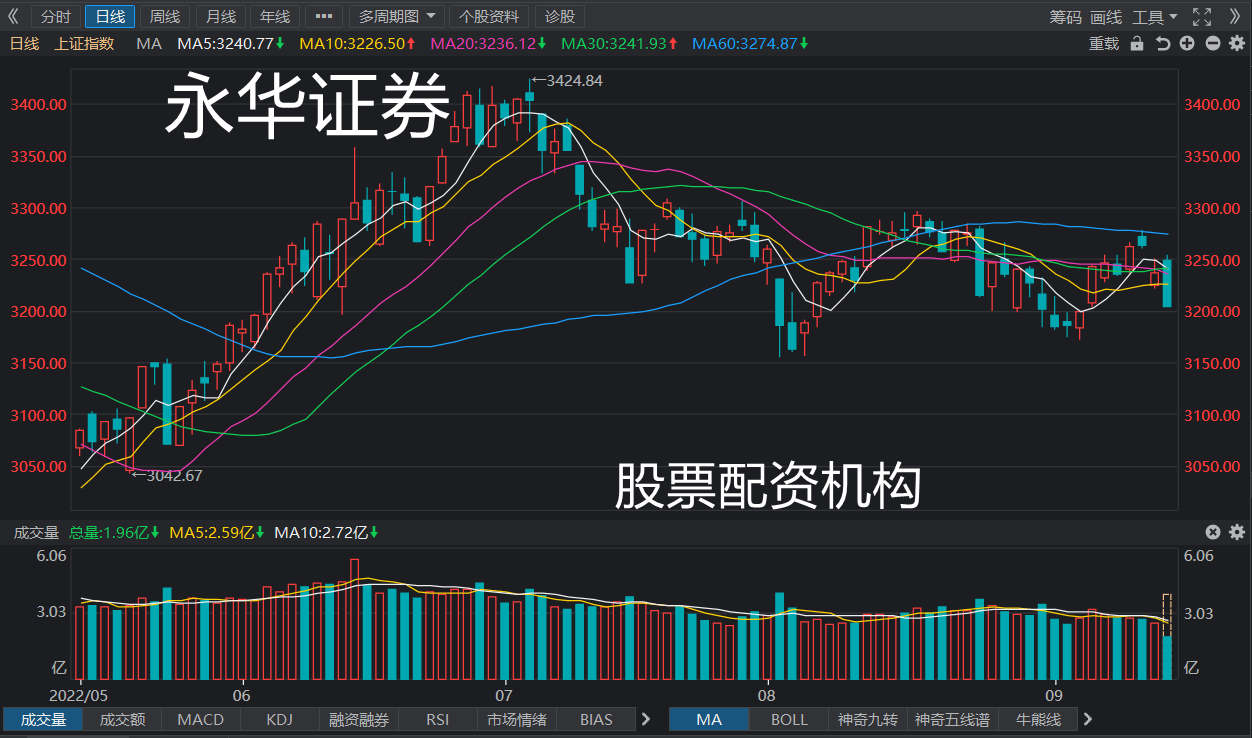
Task: Switch sub-chart to RSI
Action: (x=438, y=719)
